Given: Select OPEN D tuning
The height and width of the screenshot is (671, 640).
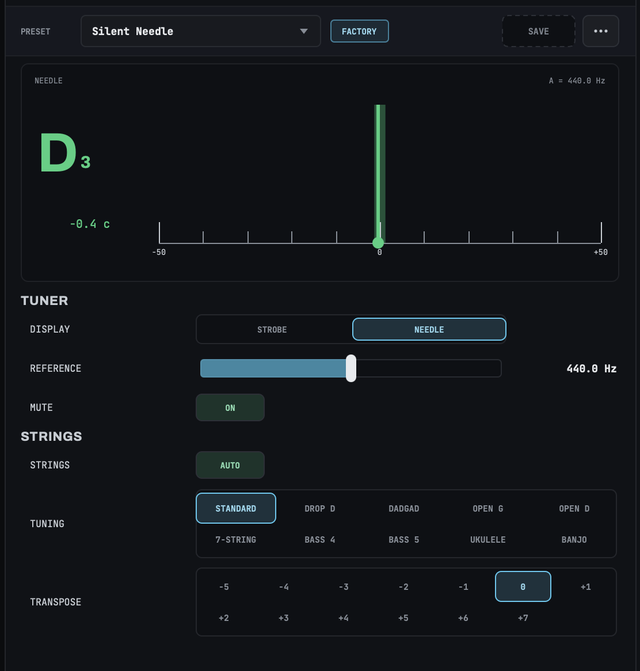Looking at the screenshot, I should pos(574,508).
